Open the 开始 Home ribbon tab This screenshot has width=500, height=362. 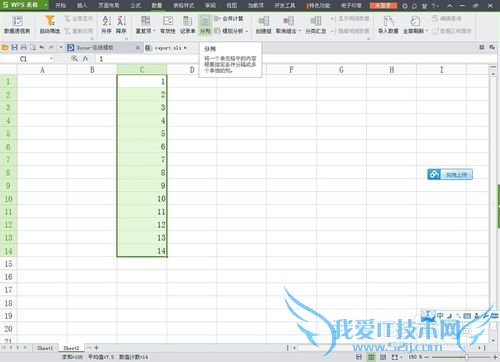[60, 6]
